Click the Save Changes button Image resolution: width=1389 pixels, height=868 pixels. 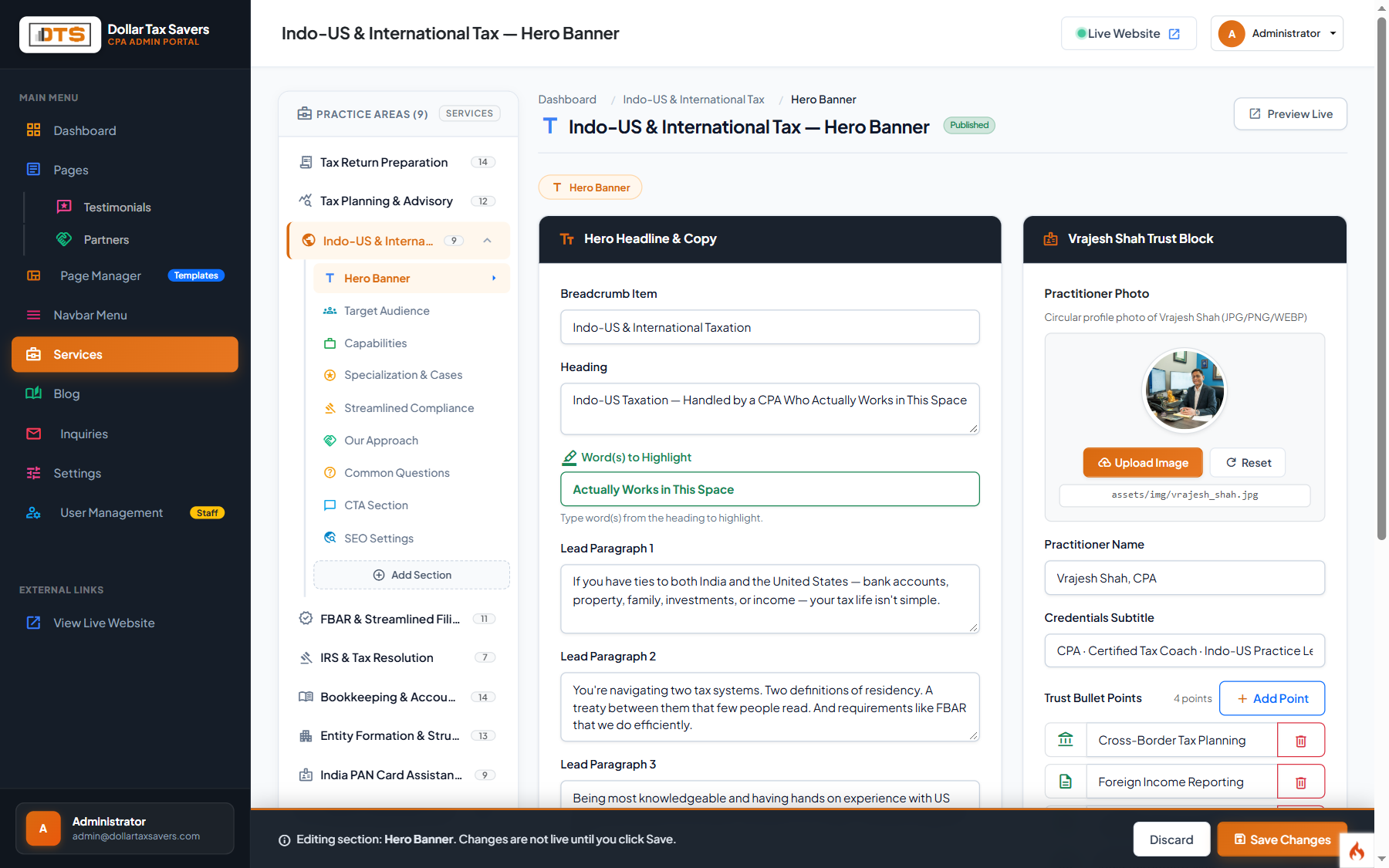point(1283,839)
